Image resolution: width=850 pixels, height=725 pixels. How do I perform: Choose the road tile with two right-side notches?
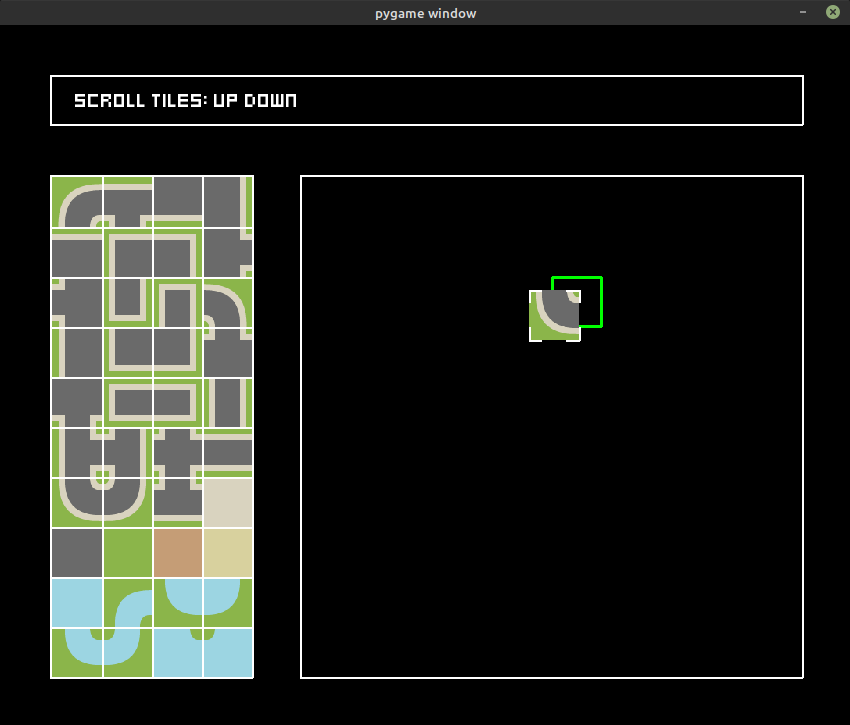[x=228, y=252]
